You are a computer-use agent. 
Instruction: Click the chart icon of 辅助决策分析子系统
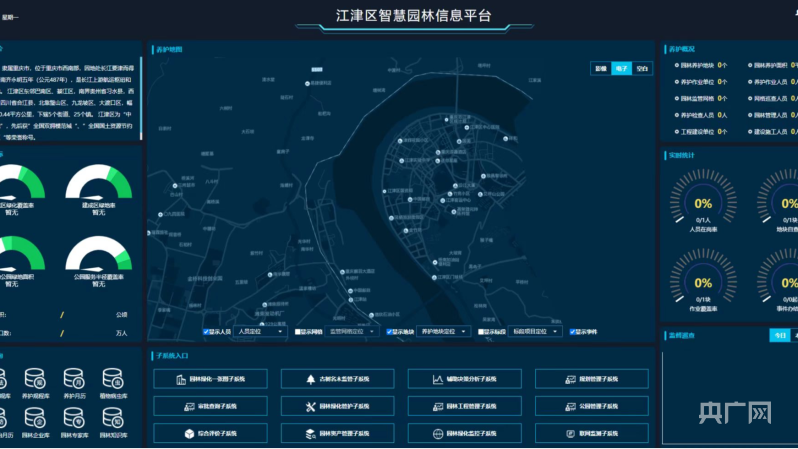click(x=438, y=379)
